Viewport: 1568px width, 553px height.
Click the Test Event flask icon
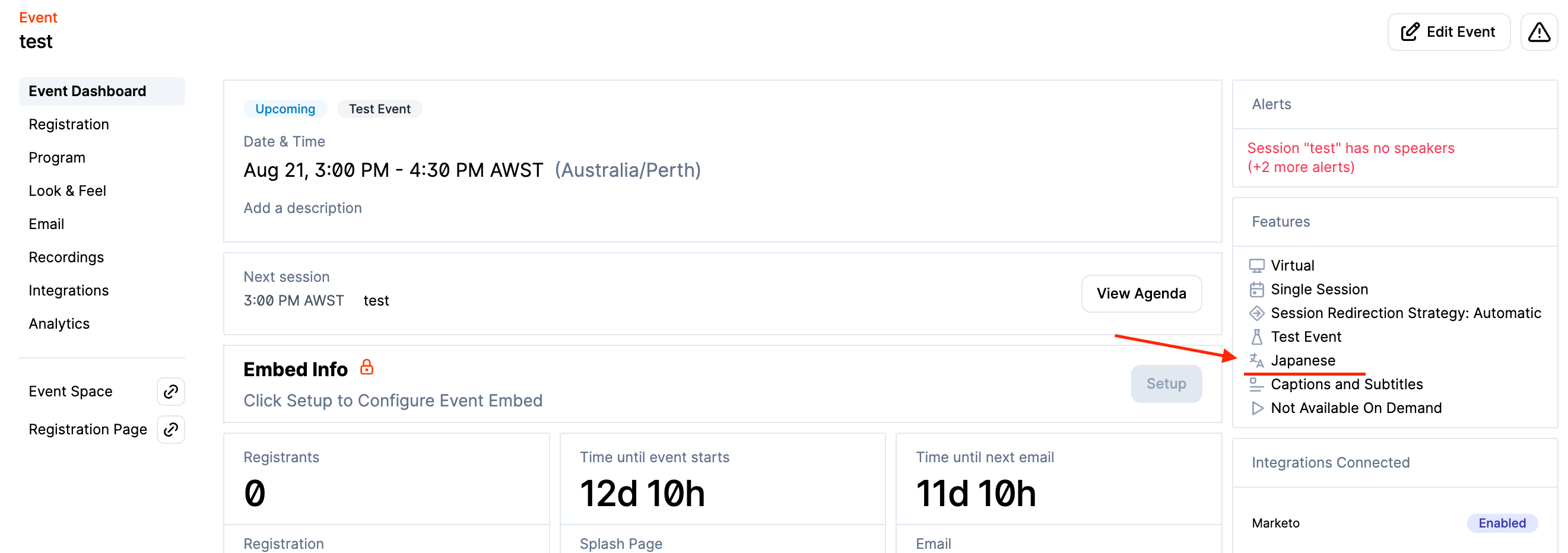1256,337
